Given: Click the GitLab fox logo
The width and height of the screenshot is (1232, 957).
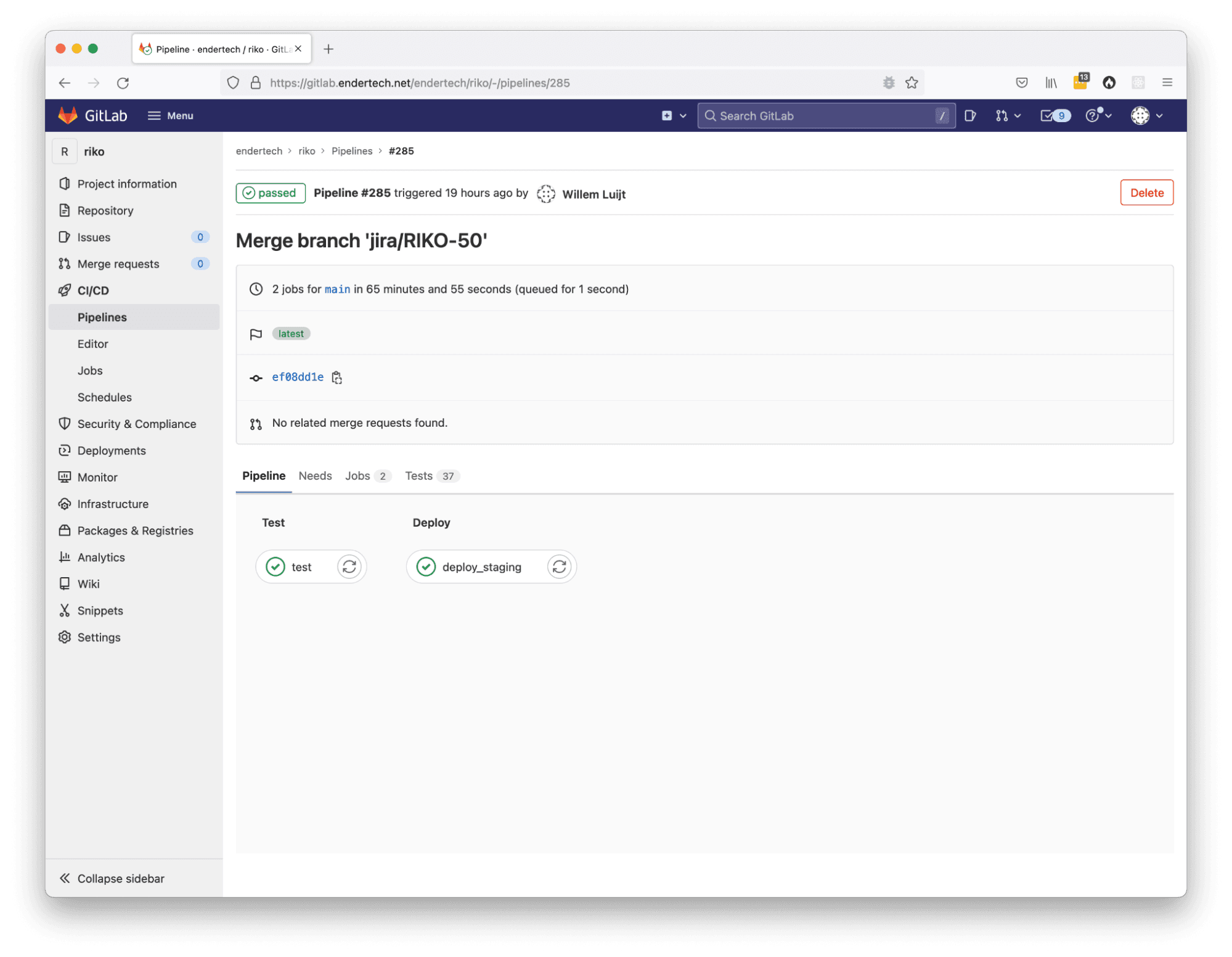Looking at the screenshot, I should pyautogui.click(x=68, y=116).
